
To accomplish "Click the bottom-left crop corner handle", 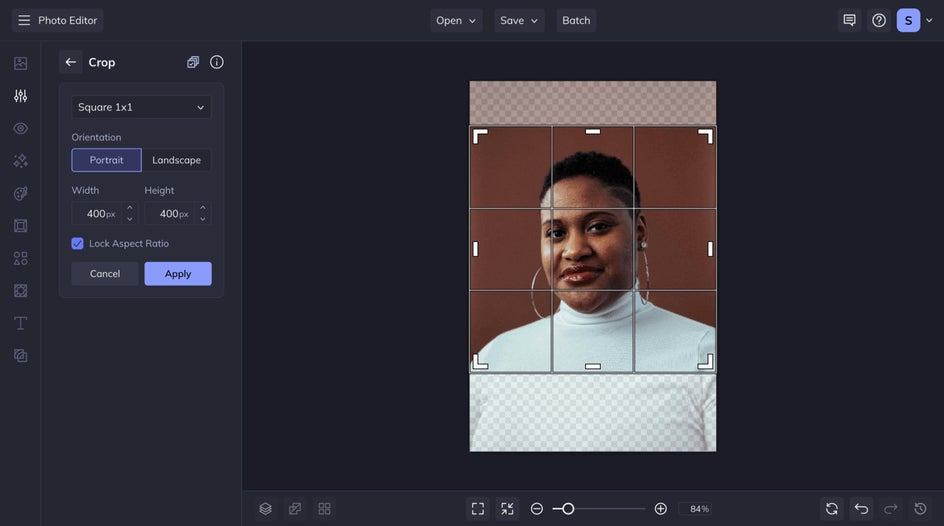I will (x=480, y=362).
